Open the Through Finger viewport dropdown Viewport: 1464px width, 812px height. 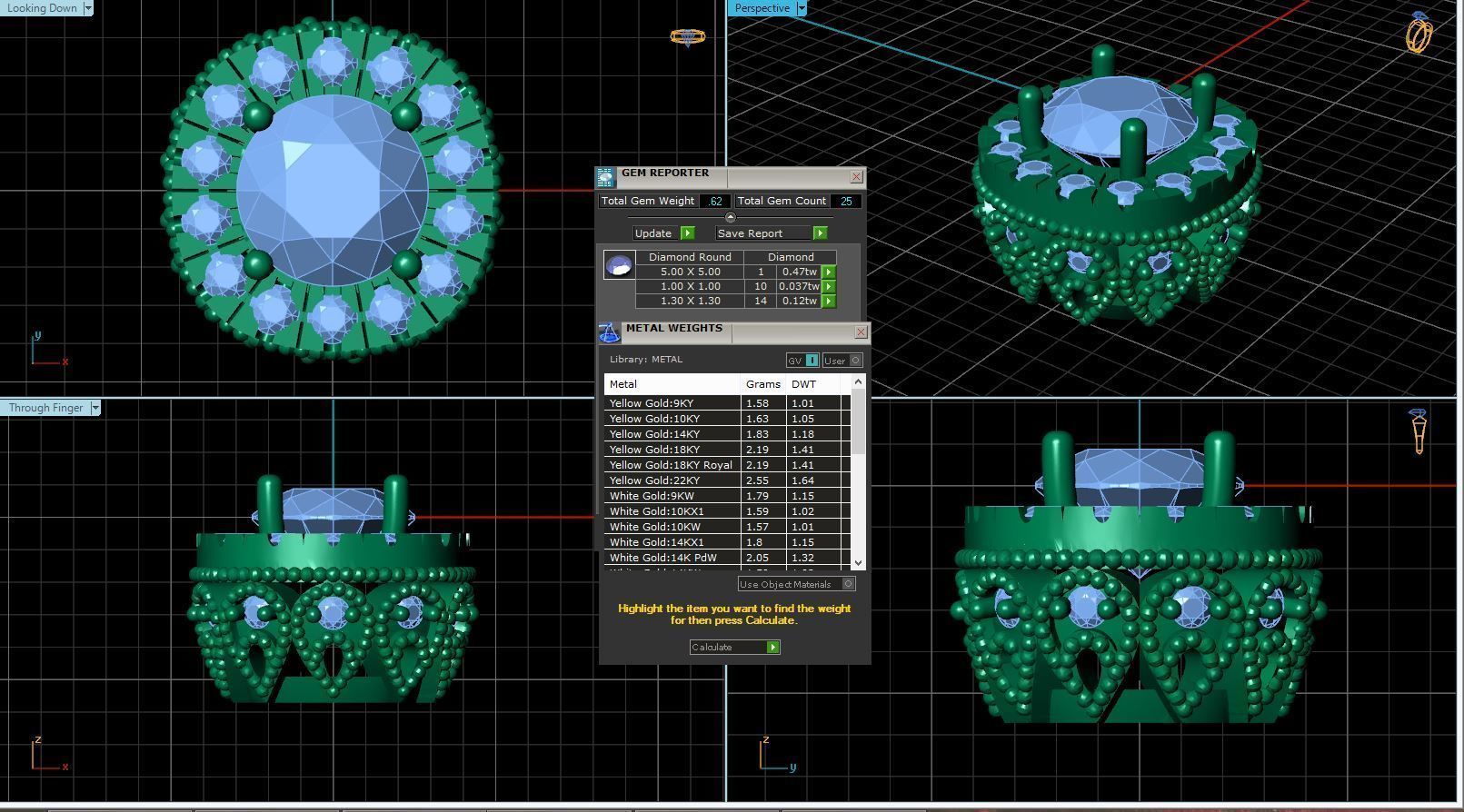click(95, 408)
